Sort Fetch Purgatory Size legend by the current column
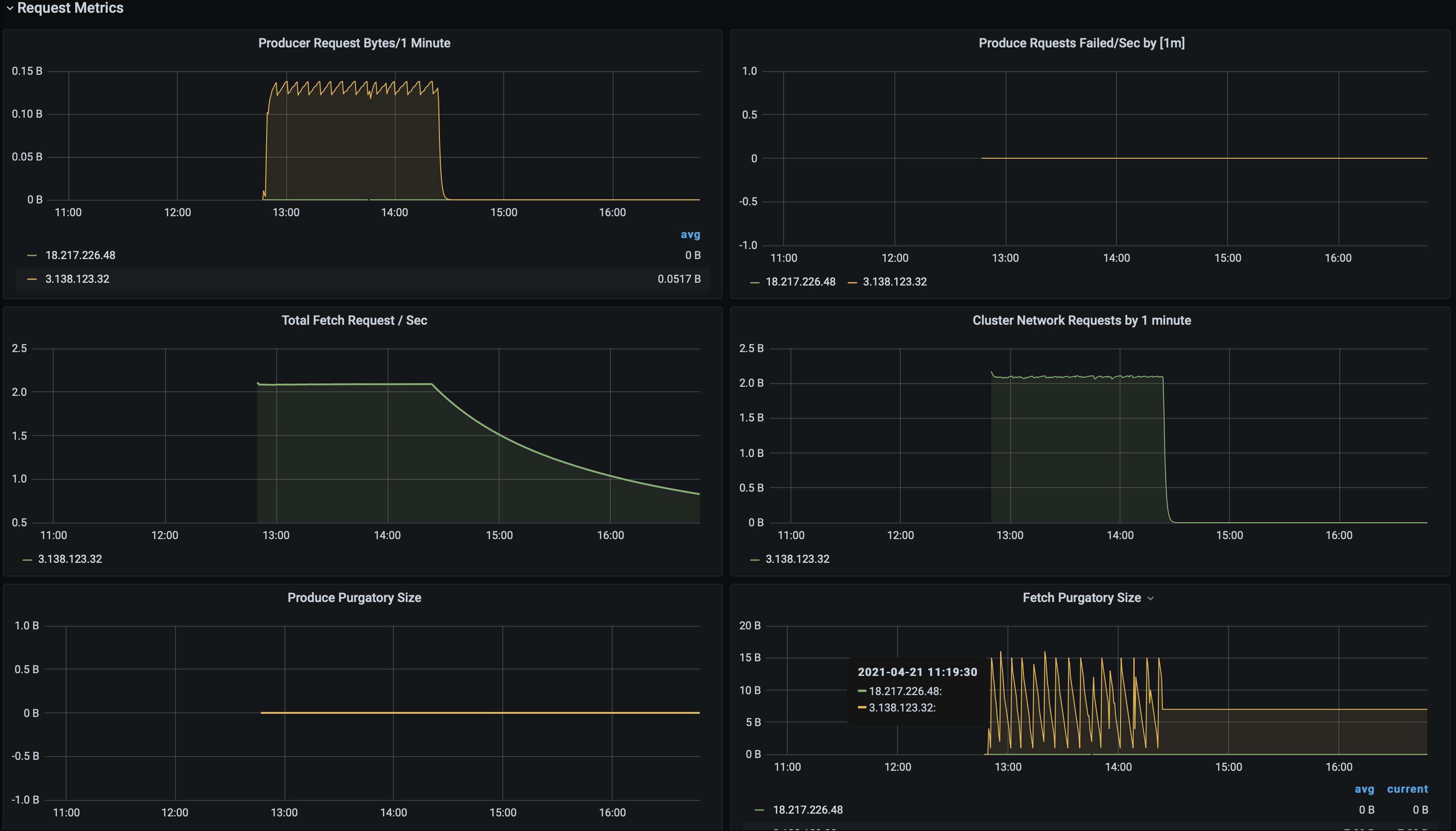 pos(1407,789)
